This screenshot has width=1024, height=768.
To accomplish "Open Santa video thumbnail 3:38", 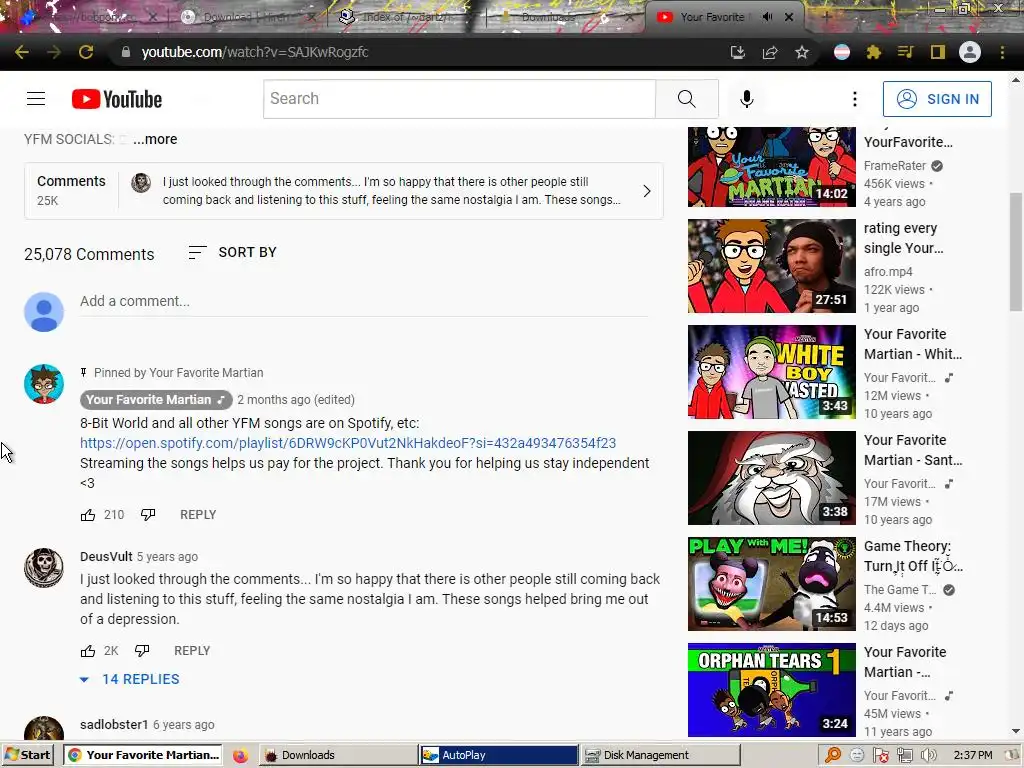I will [771, 478].
